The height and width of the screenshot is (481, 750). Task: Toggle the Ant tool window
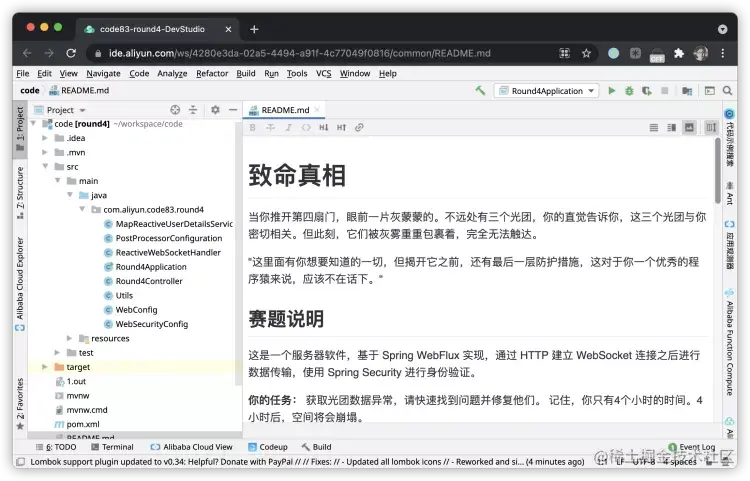729,193
